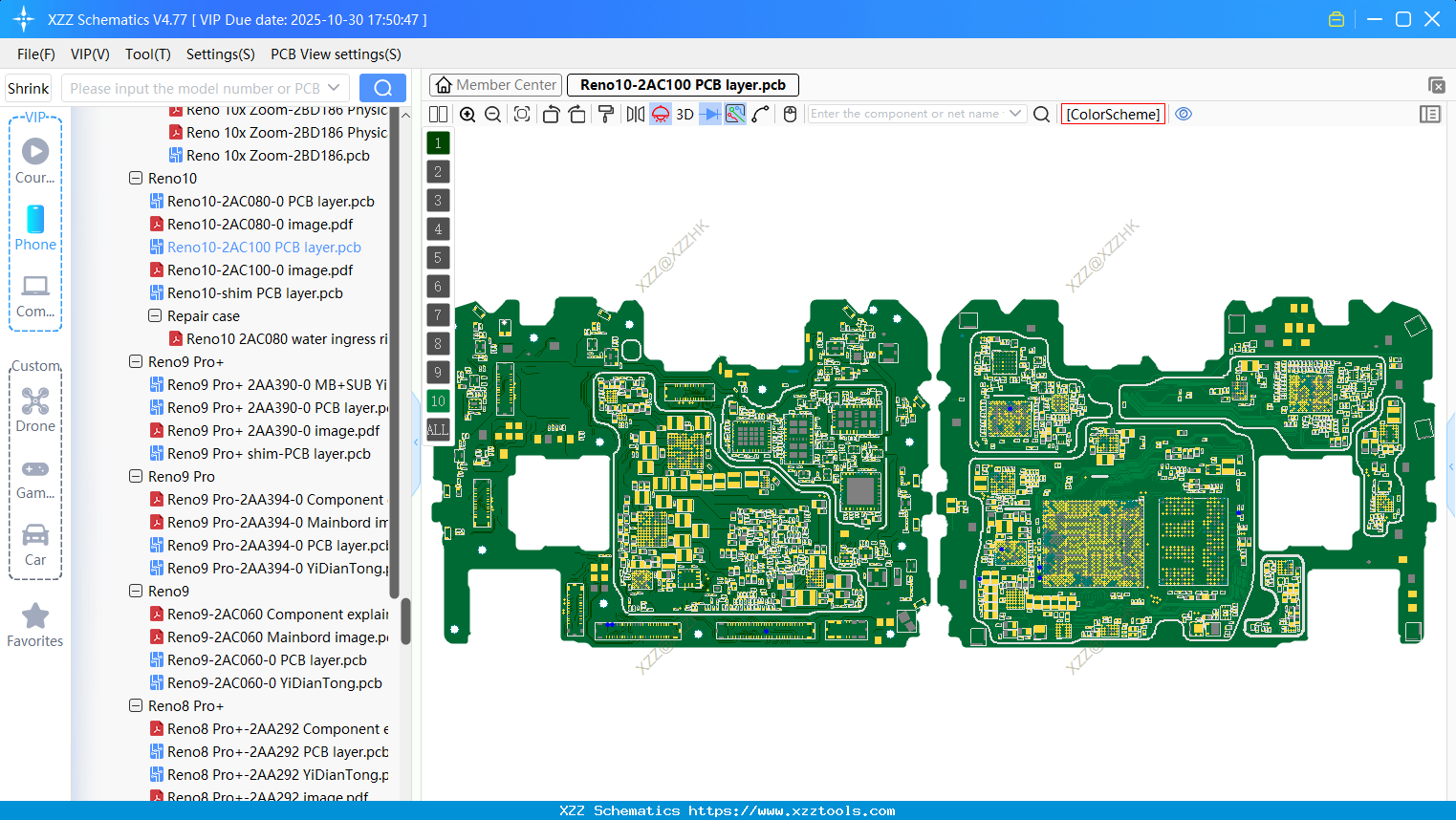Select layer 5 in the layer list
The height and width of the screenshot is (820, 1456).
[438, 257]
